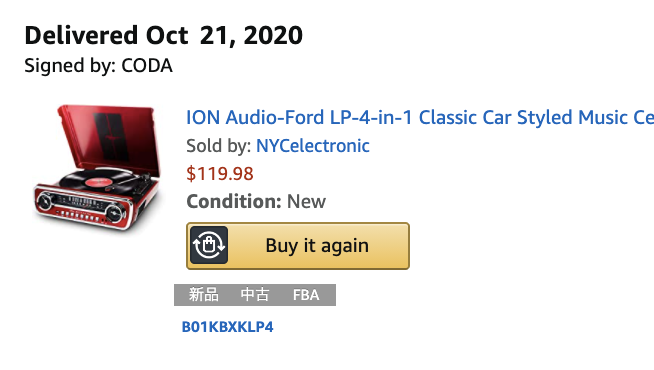Click the New condition value

click(306, 202)
